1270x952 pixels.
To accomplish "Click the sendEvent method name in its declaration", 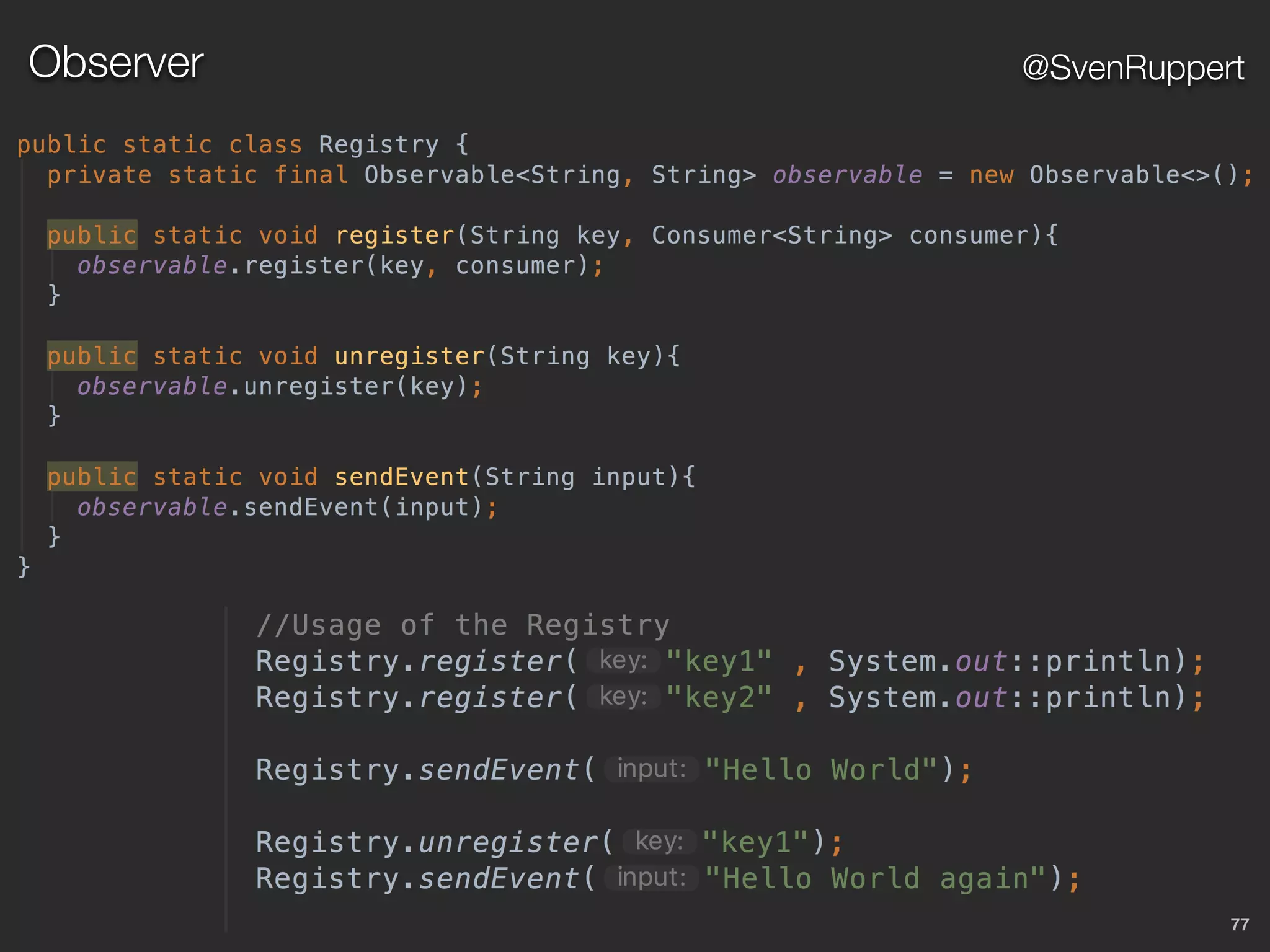I will coord(401,477).
